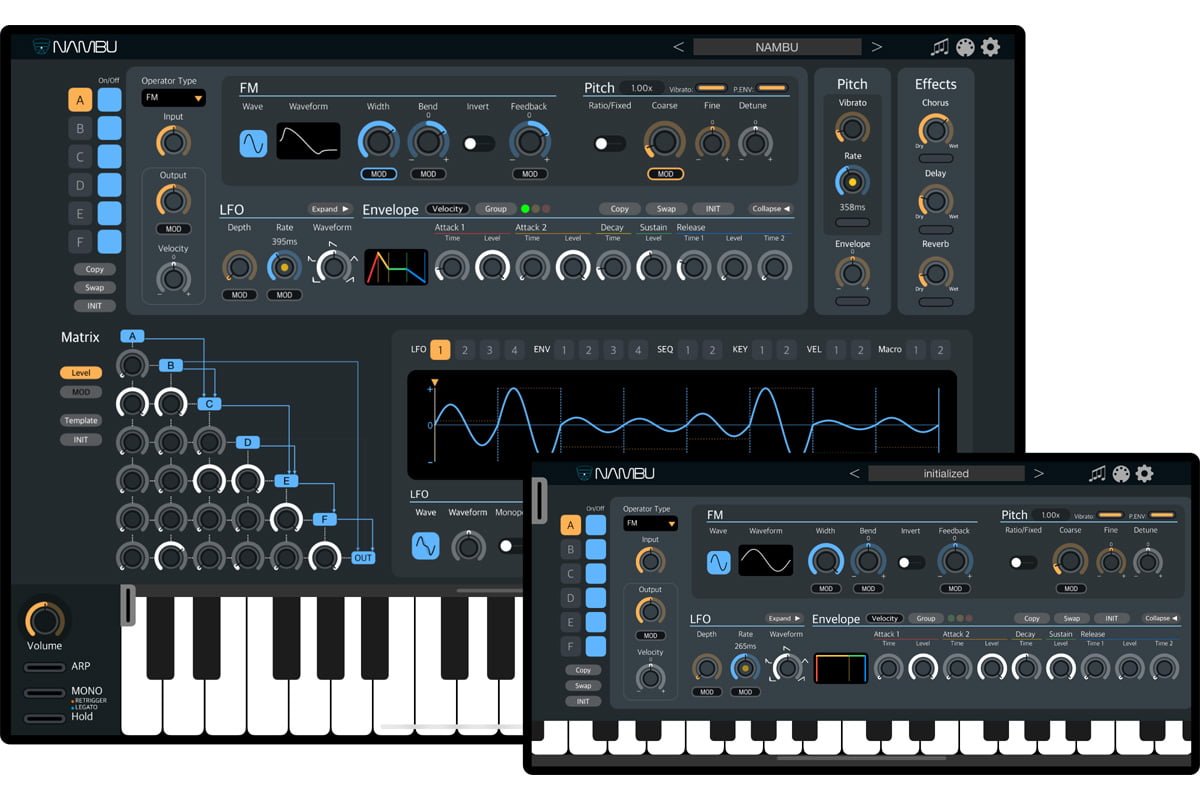
Task: Click FM waveform display in large window
Action: [308, 142]
